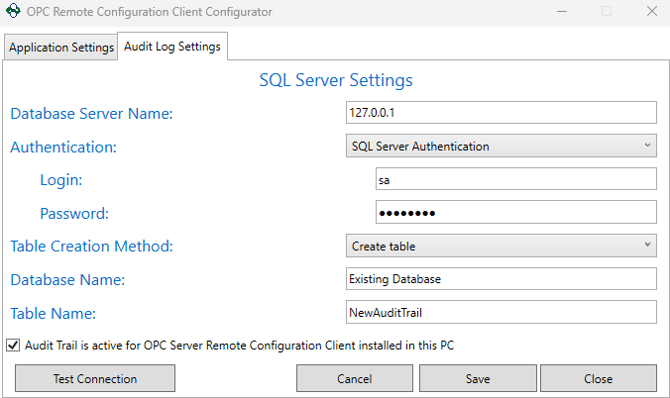
Task: Click the Database Name text field
Action: (x=501, y=279)
